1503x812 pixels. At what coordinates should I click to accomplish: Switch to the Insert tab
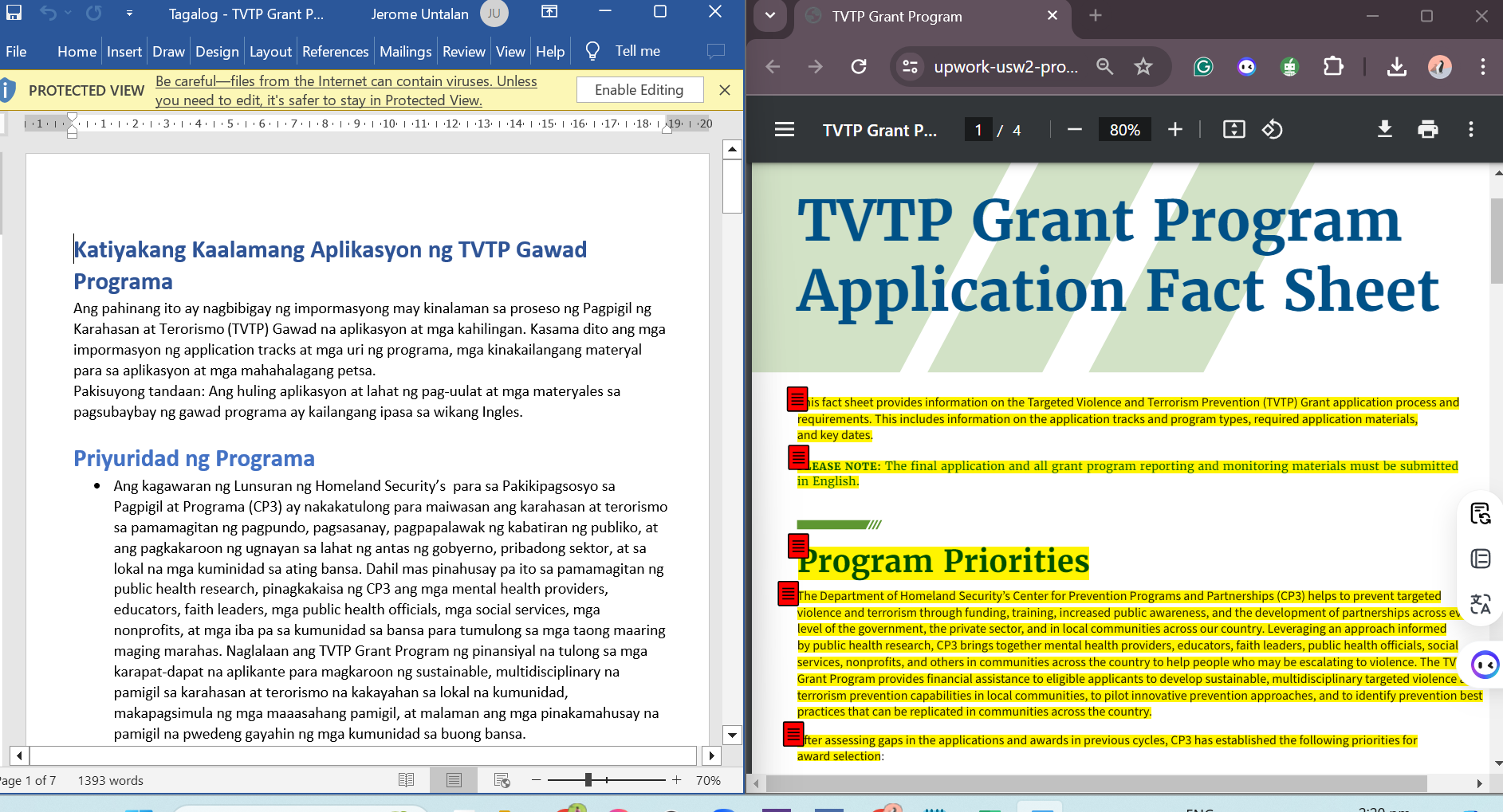124,51
